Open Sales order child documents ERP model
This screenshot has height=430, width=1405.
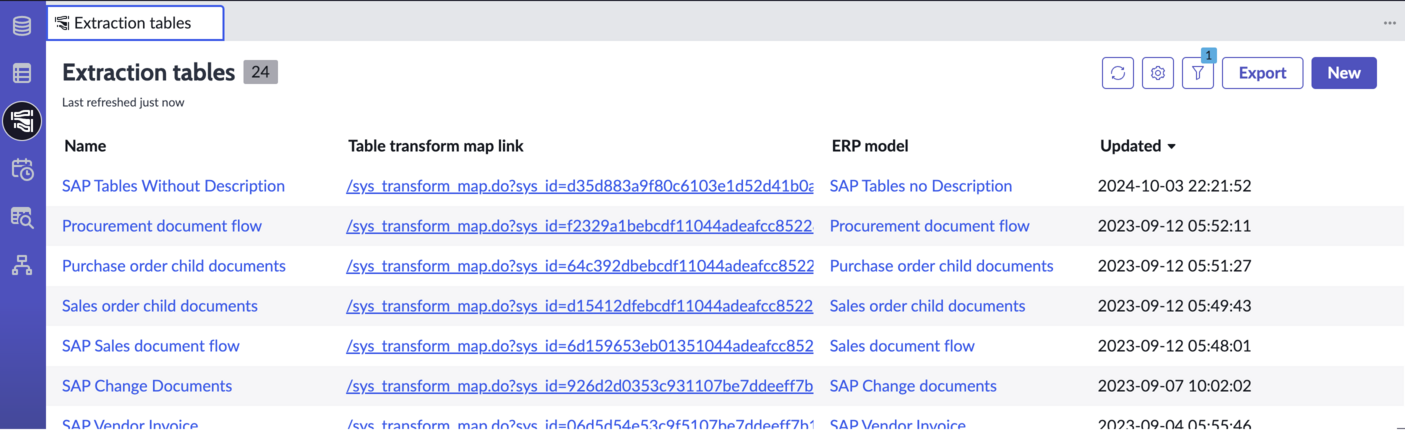click(x=928, y=306)
